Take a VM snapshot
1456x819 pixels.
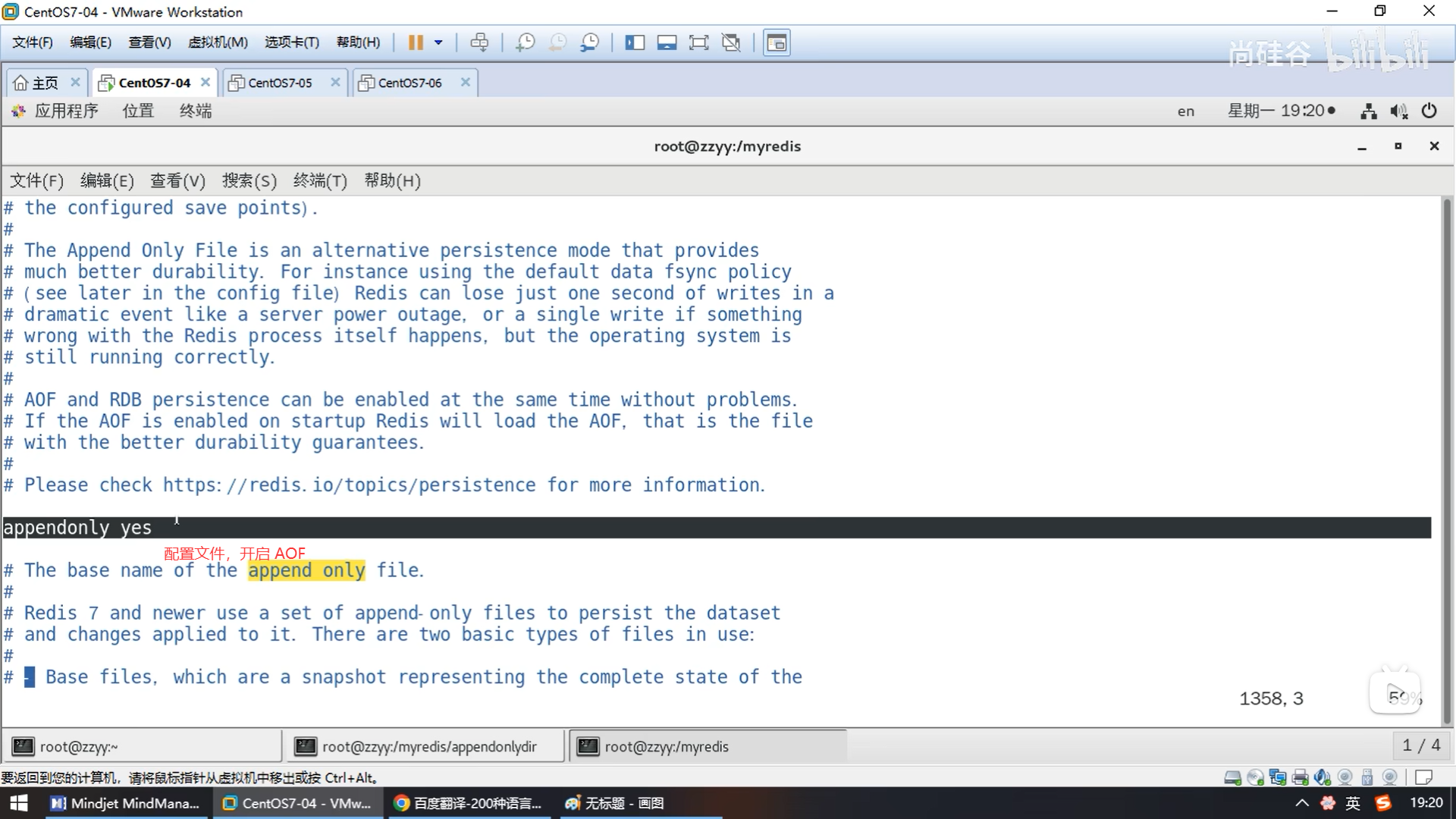tap(525, 42)
